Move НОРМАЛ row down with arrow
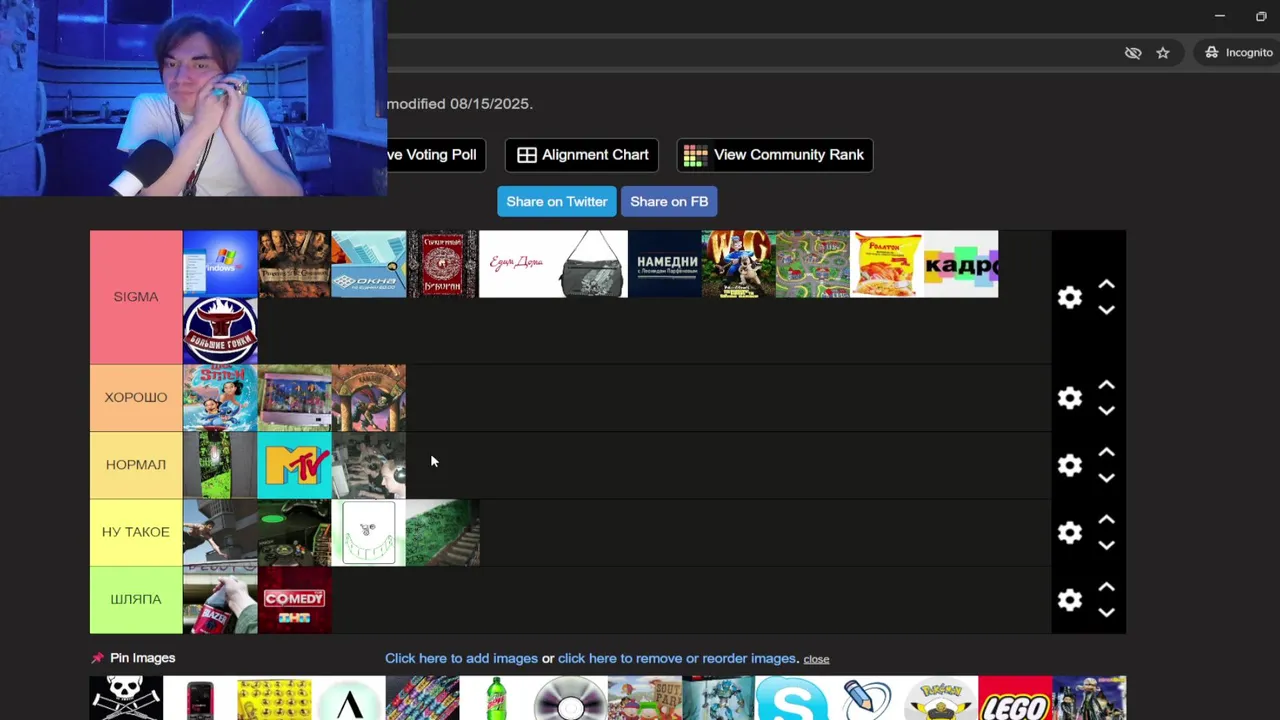Screen dimensions: 1280x720 pyautogui.click(x=1106, y=478)
